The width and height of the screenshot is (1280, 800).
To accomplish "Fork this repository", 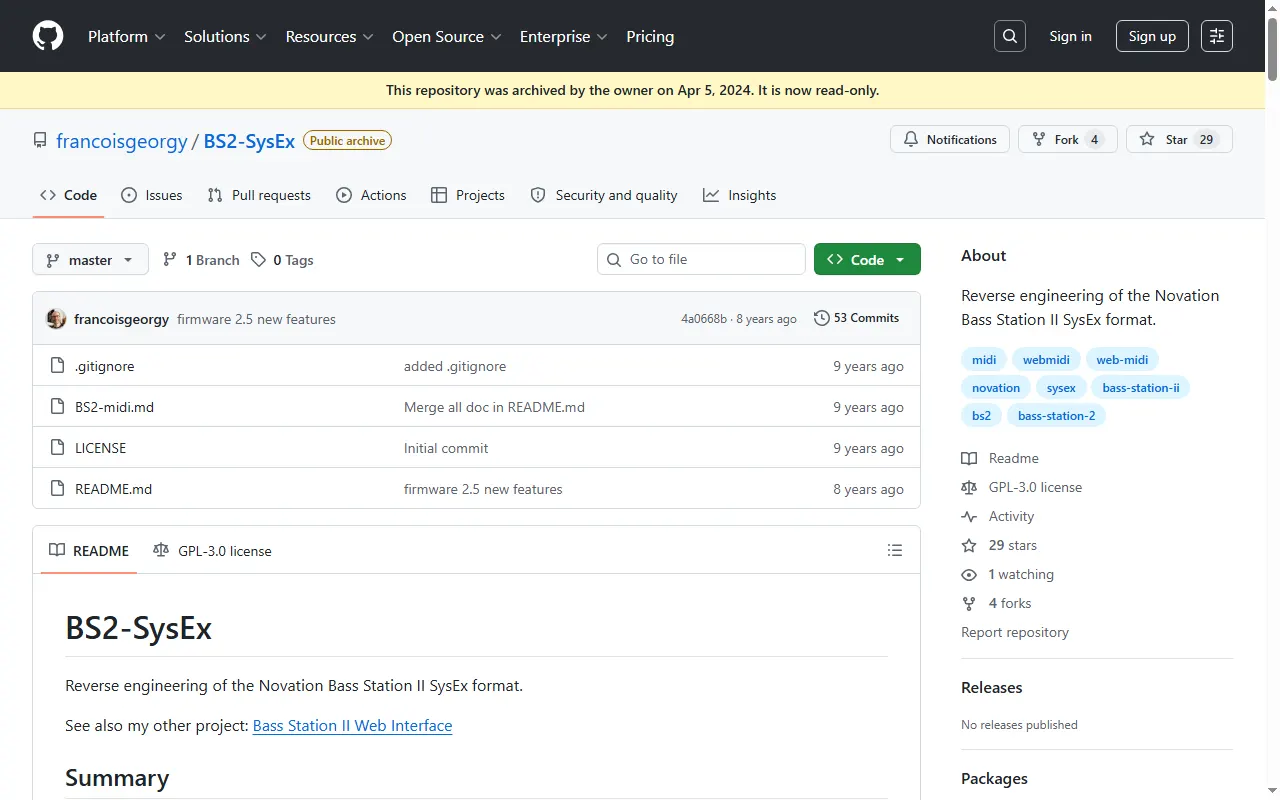I will tap(1067, 139).
